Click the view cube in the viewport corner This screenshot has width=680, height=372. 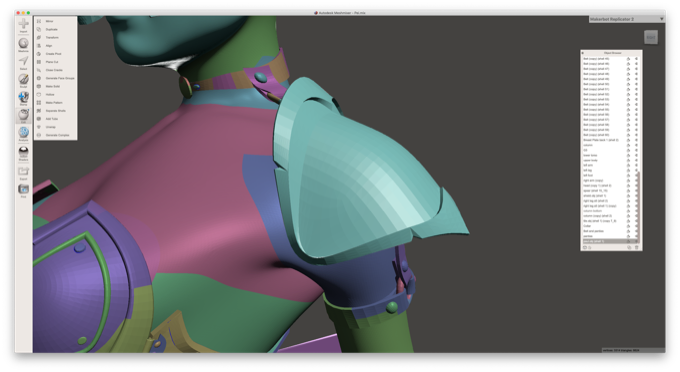[x=651, y=37]
